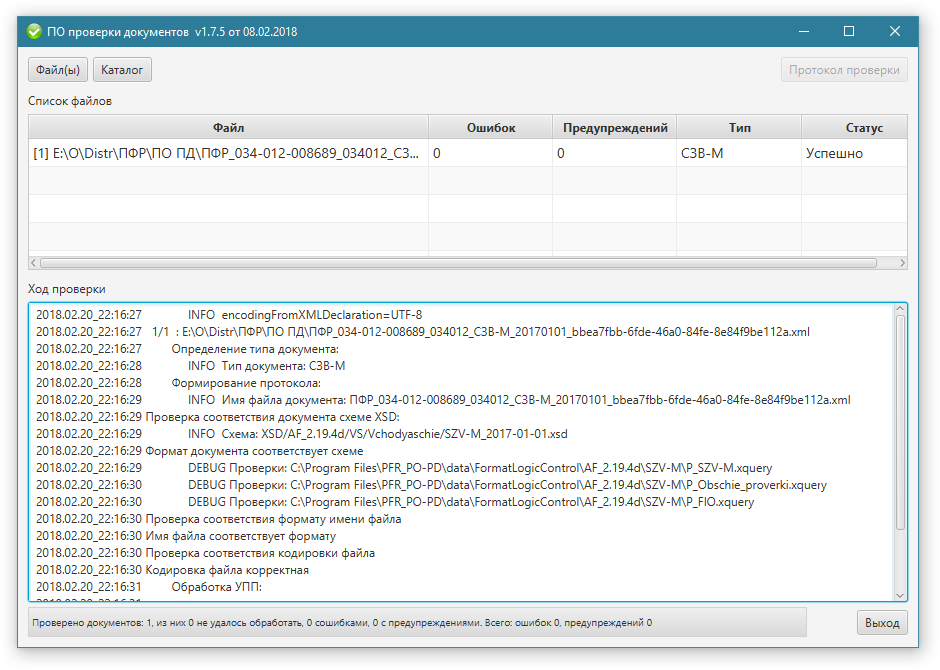Click the file list's left scroll arrow
The image size is (940, 670).
34,263
